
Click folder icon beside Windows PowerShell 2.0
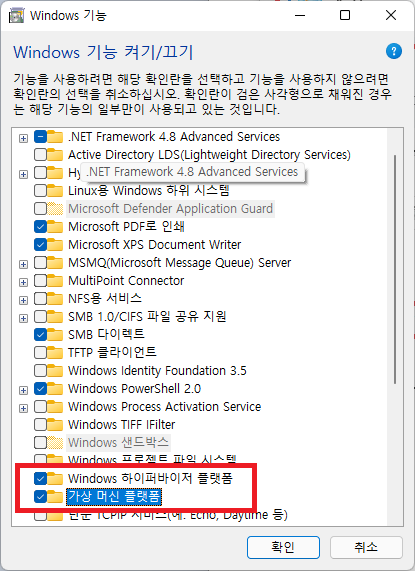tap(55, 389)
